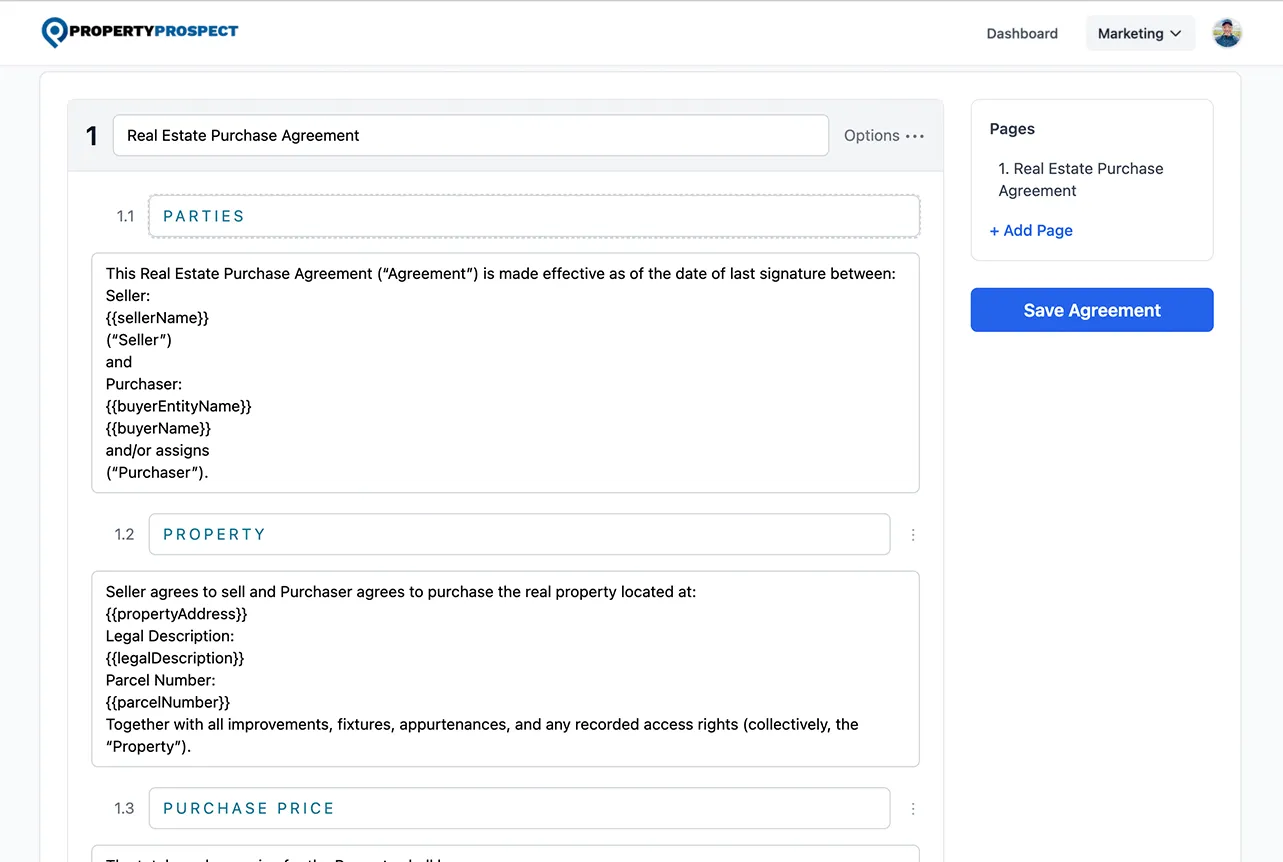
Task: Click the chevron arrow on the Marketing selector
Action: [1177, 32]
